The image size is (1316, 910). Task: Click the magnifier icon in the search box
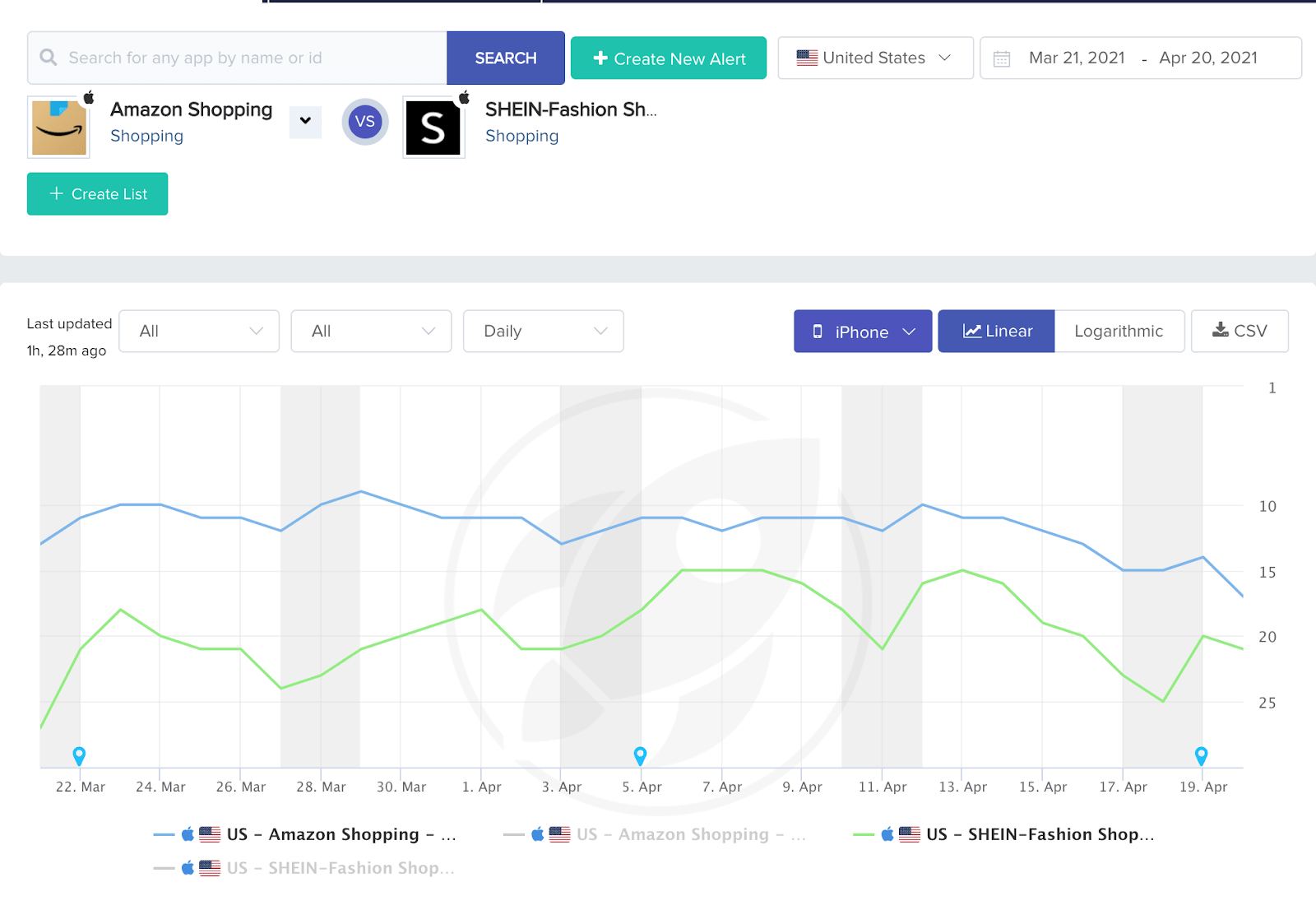coord(49,58)
